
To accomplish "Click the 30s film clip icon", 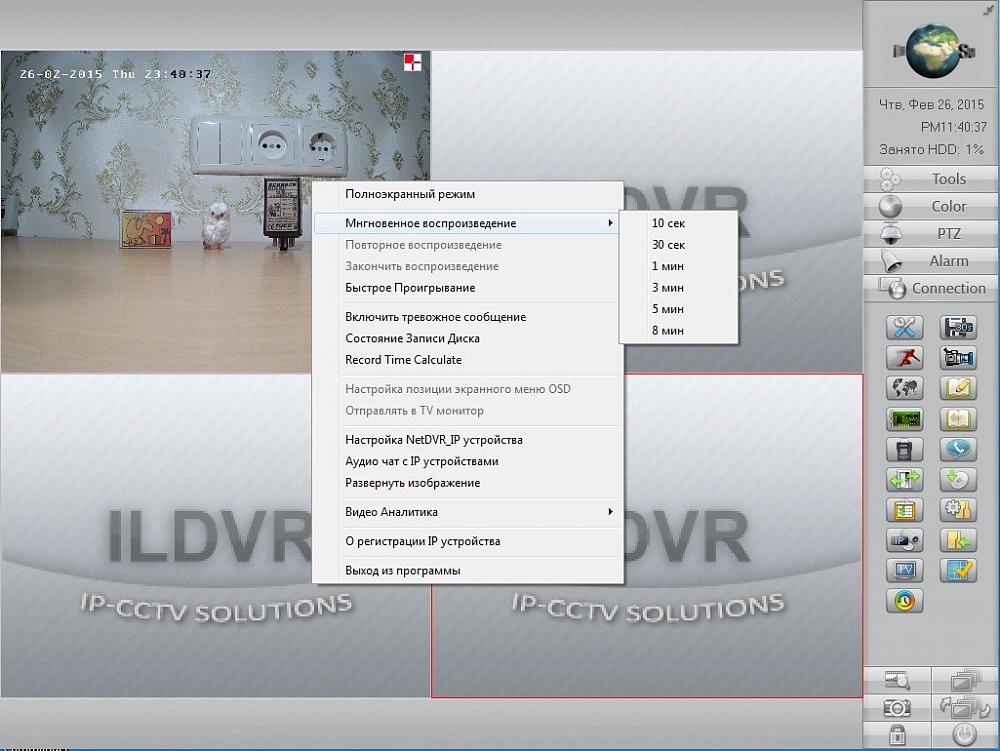I will tap(959, 328).
